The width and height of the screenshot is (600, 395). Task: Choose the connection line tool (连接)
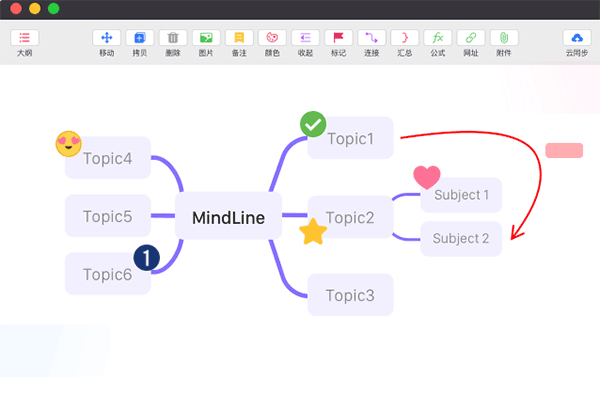pyautogui.click(x=372, y=38)
